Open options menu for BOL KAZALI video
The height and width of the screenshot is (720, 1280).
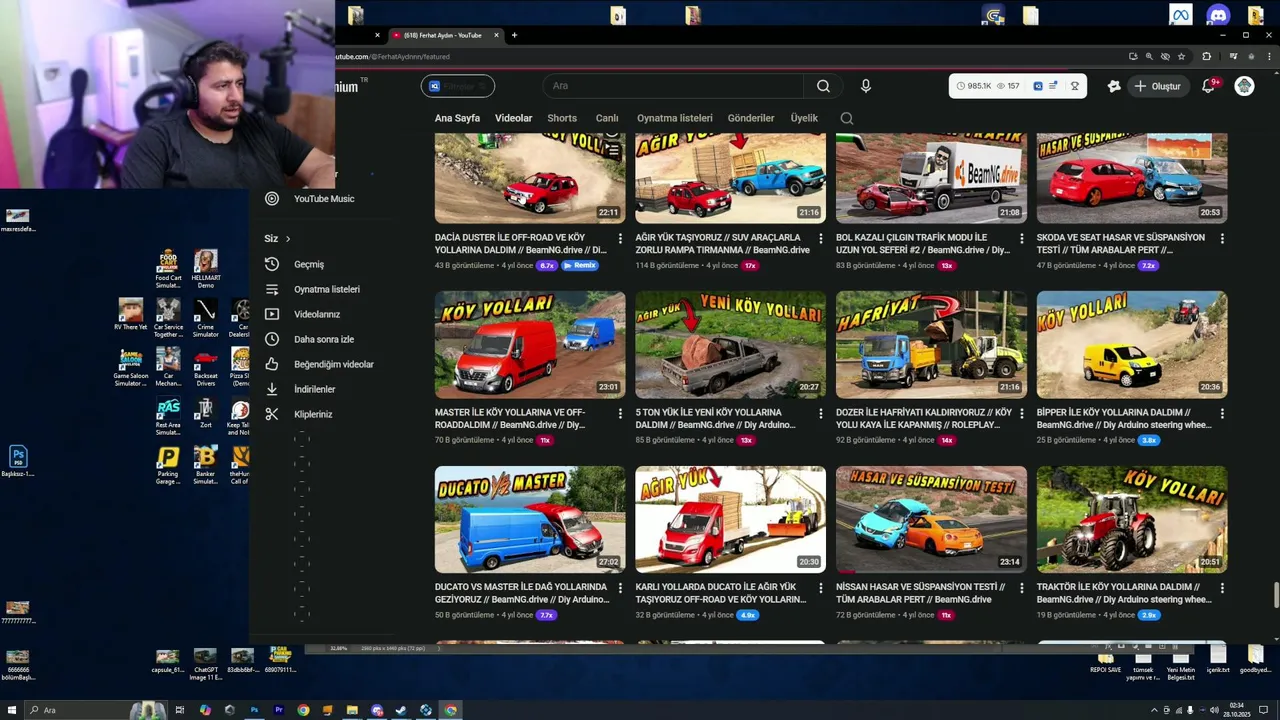(1022, 239)
